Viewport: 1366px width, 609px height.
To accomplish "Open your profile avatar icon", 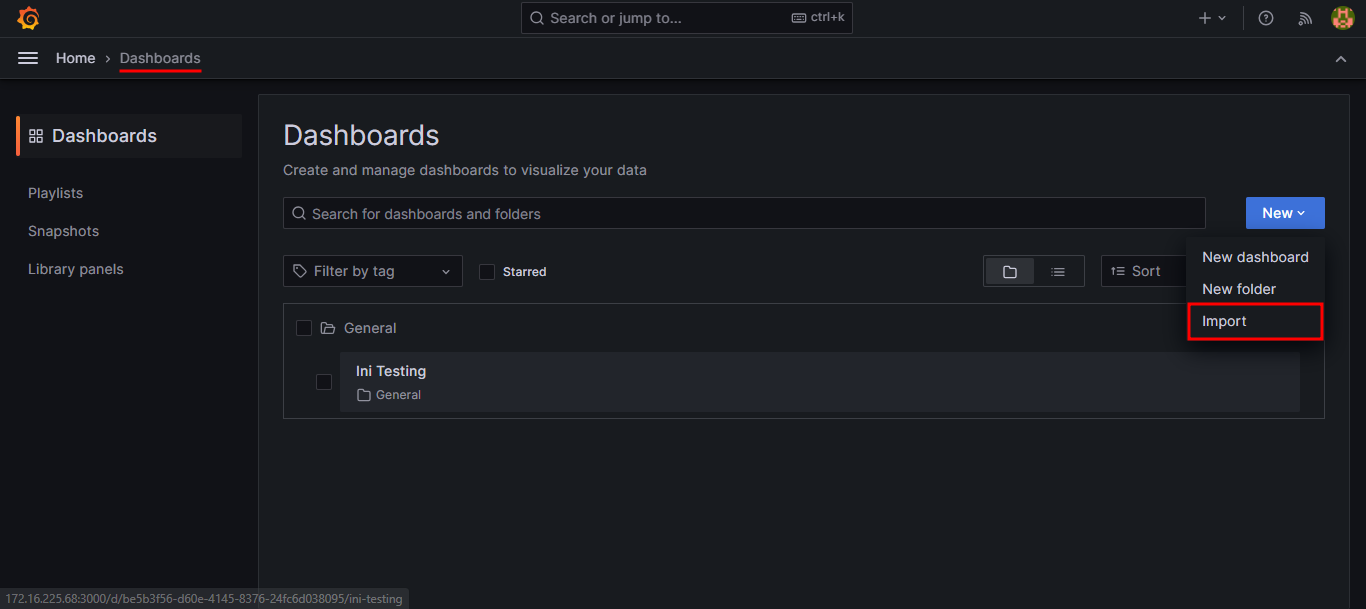I will (x=1342, y=17).
